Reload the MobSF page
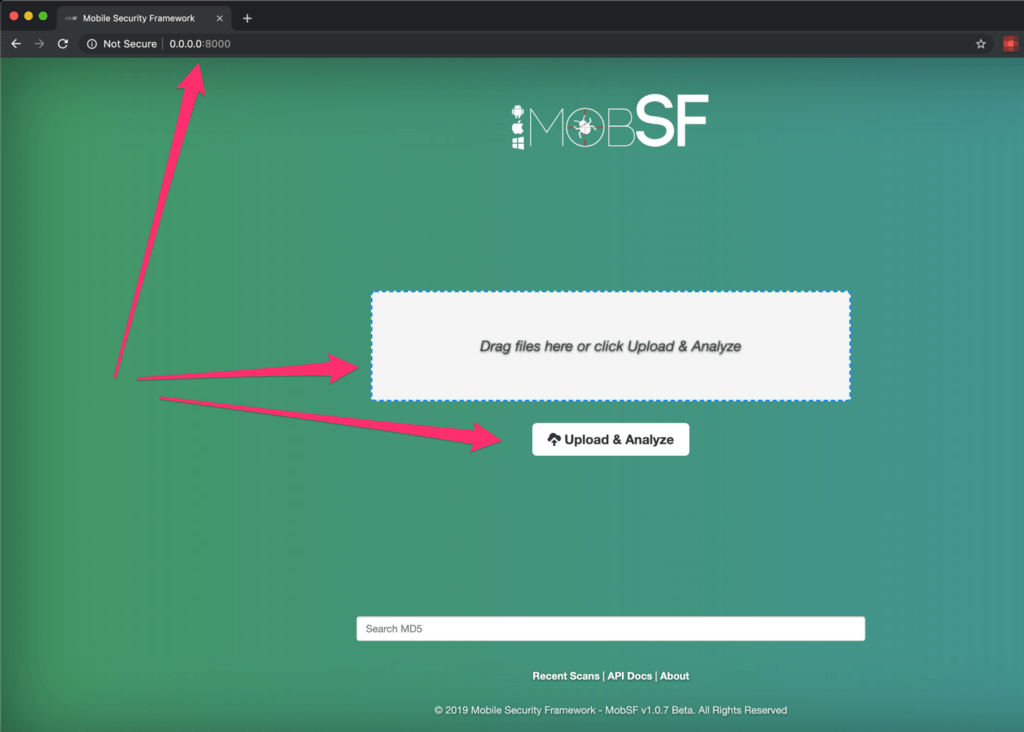The width and height of the screenshot is (1024, 732). tap(63, 44)
